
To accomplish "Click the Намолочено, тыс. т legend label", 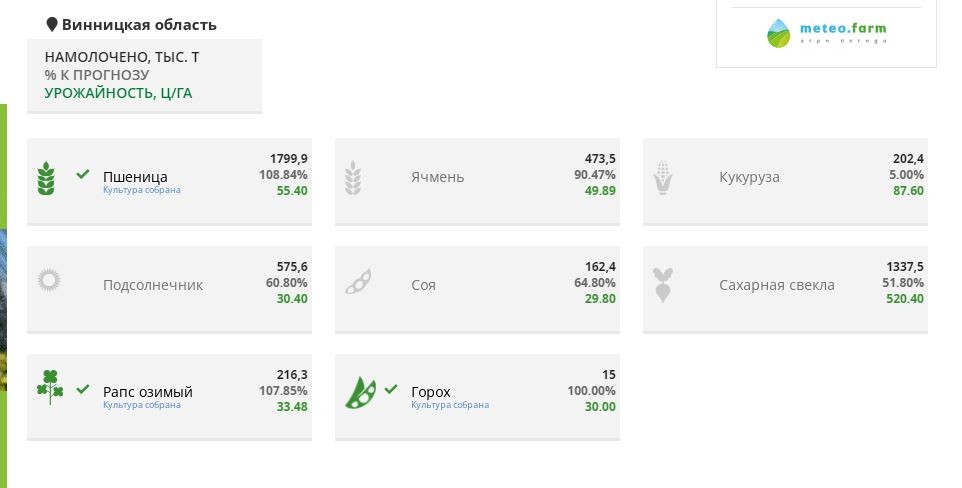I will pos(122,57).
